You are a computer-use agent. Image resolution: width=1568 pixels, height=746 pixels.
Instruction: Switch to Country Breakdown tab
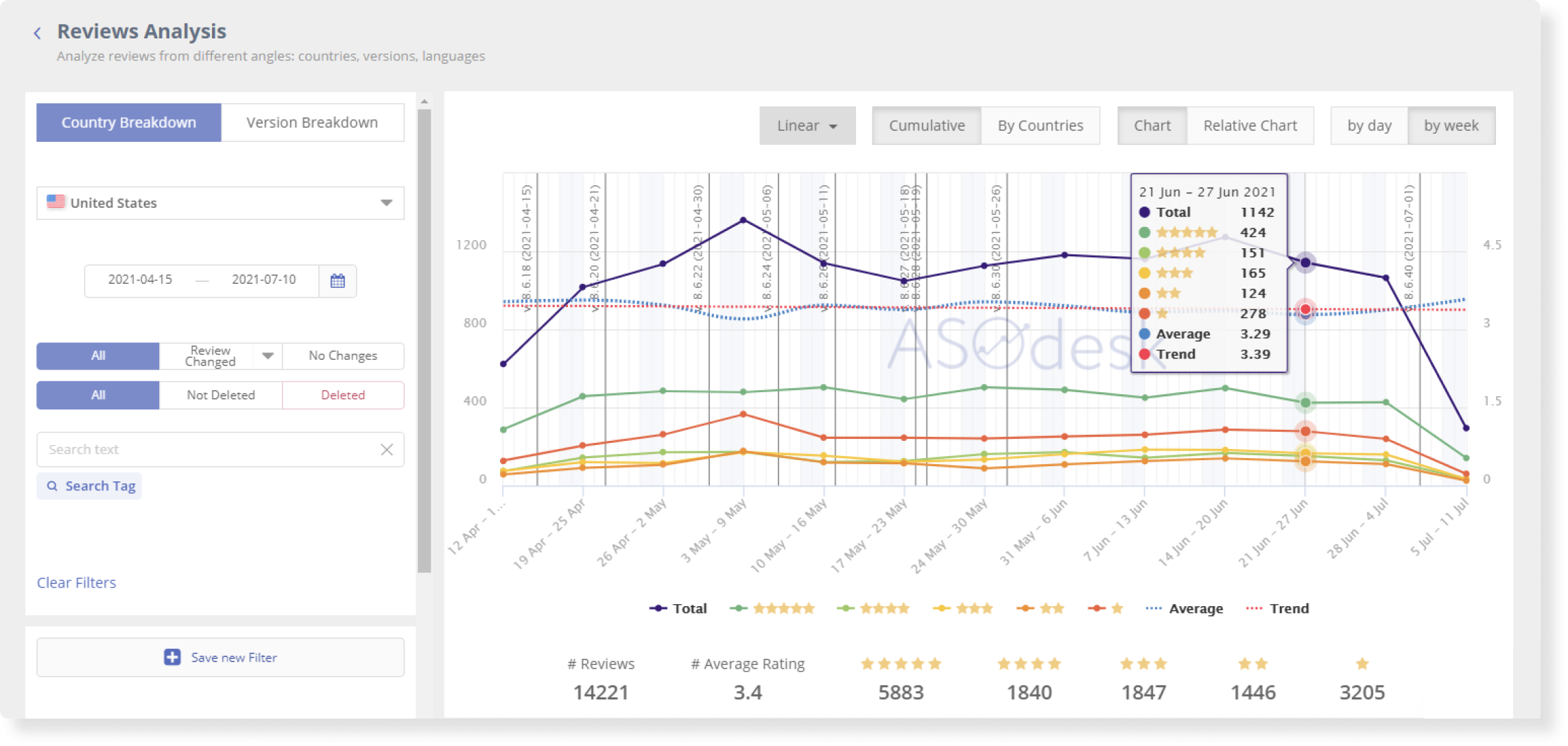[x=128, y=122]
